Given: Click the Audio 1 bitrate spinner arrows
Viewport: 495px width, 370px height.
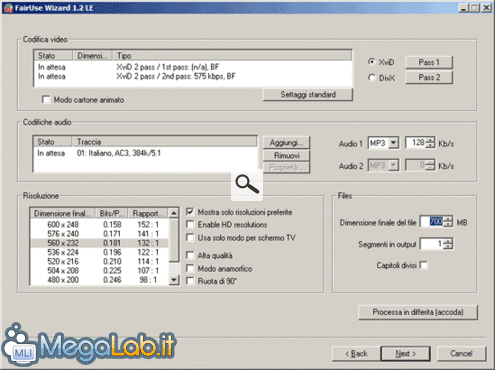Looking at the screenshot, I should click(x=430, y=143).
